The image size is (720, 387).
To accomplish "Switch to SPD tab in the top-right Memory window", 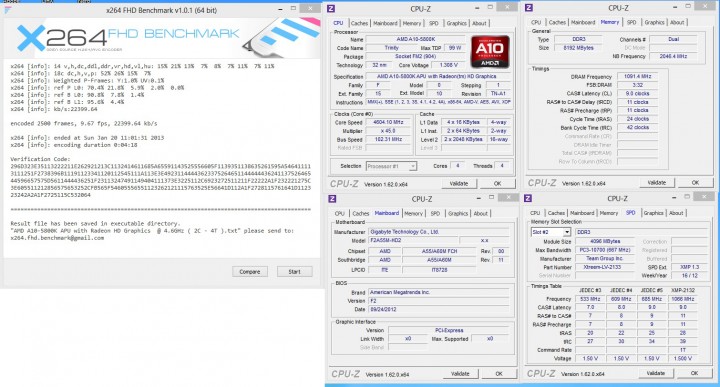I will tap(632, 22).
